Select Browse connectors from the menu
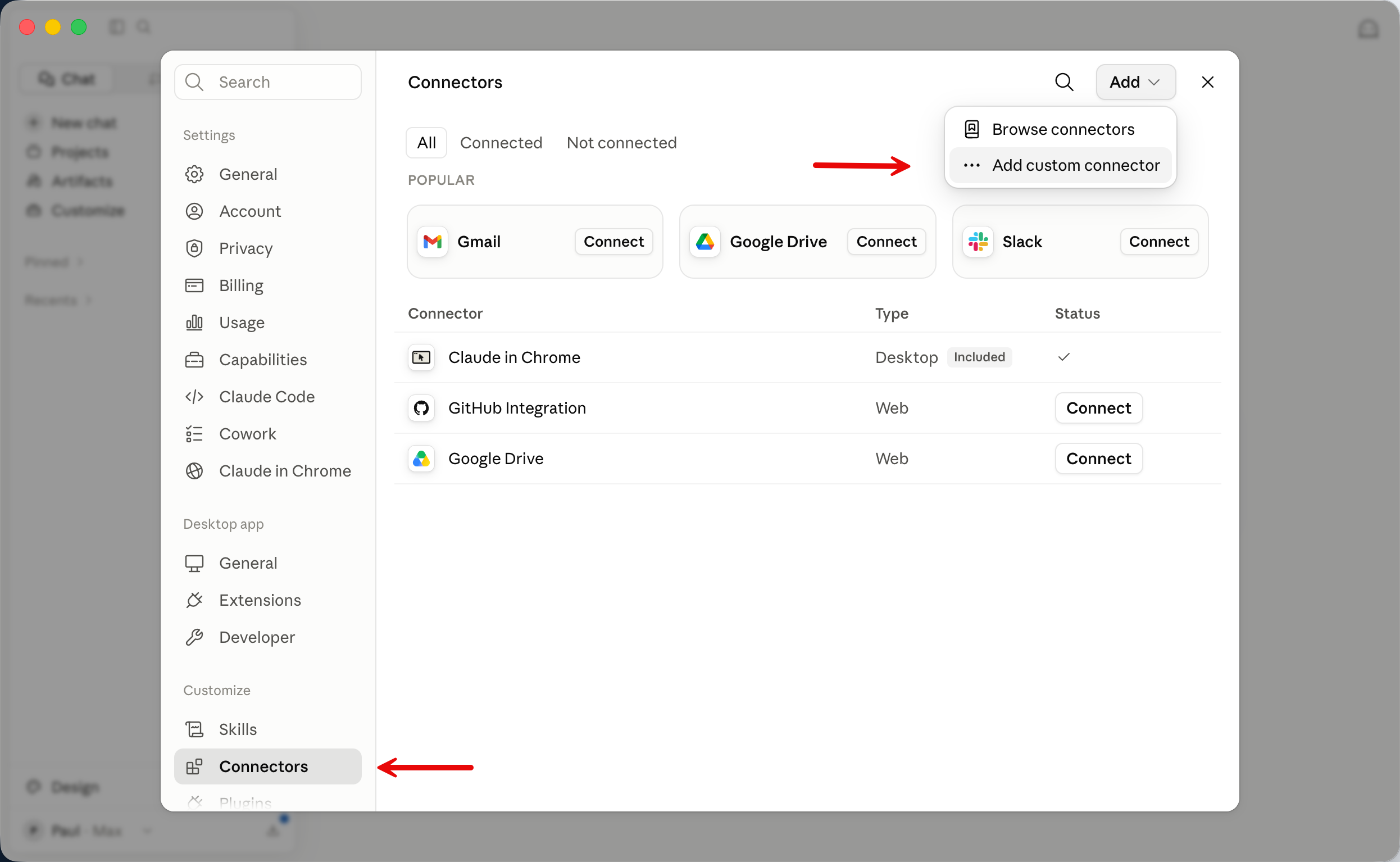Image resolution: width=1400 pixels, height=862 pixels. pos(1061,129)
